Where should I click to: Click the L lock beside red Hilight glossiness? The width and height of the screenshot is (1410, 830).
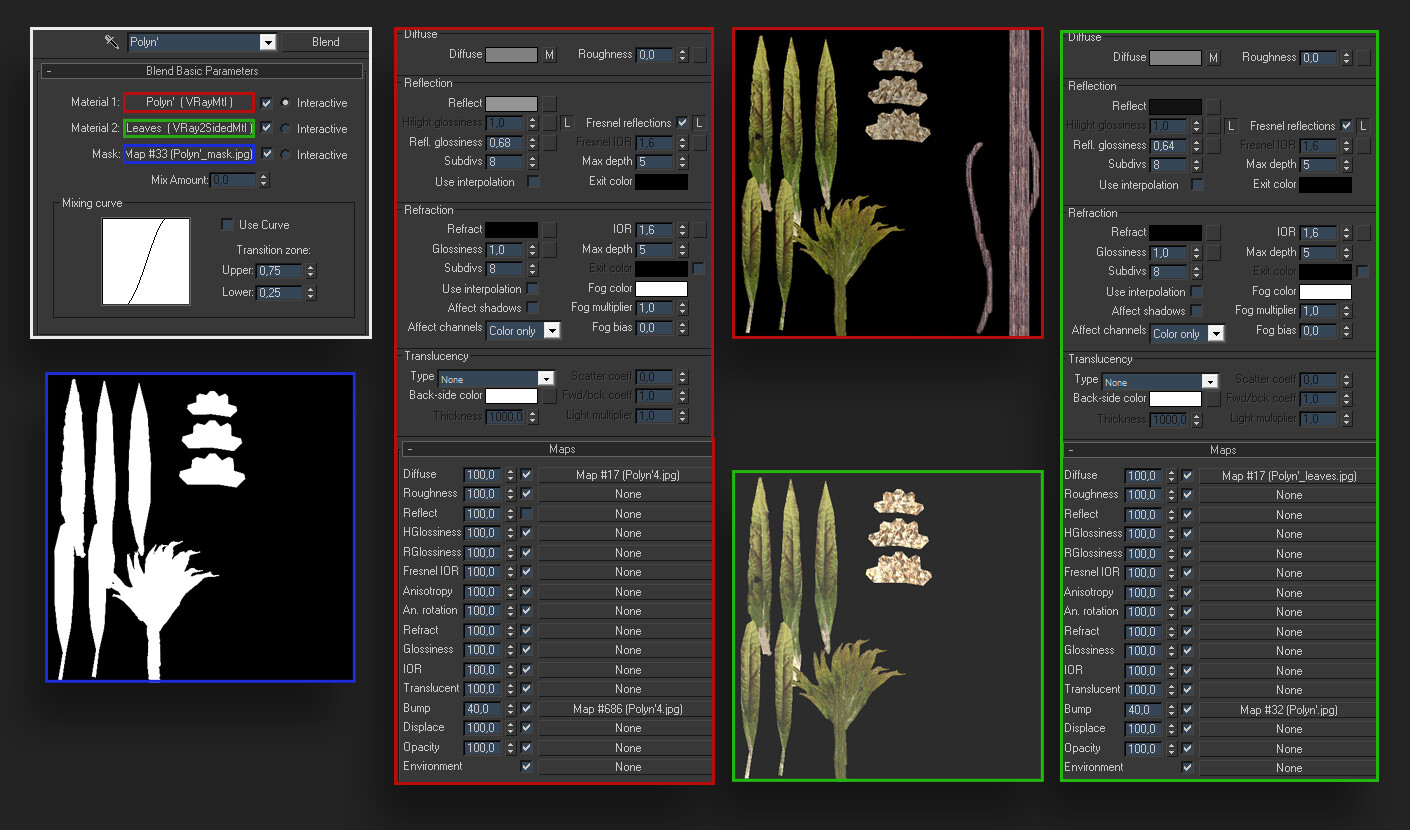(x=567, y=123)
